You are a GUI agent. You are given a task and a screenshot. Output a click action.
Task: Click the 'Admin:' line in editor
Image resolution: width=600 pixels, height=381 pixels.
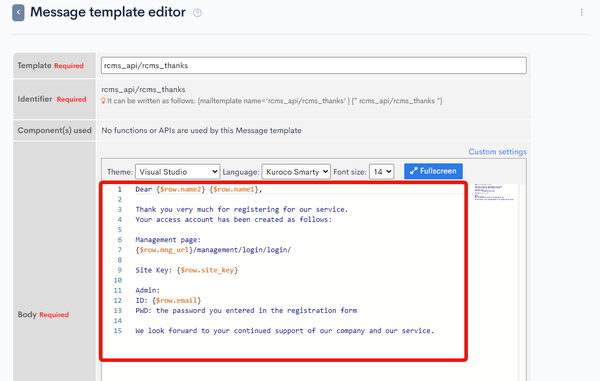tap(148, 290)
